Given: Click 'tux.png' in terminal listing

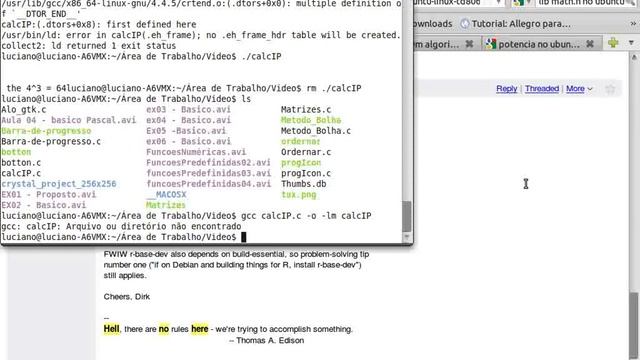Looking at the screenshot, I should (x=298, y=194).
